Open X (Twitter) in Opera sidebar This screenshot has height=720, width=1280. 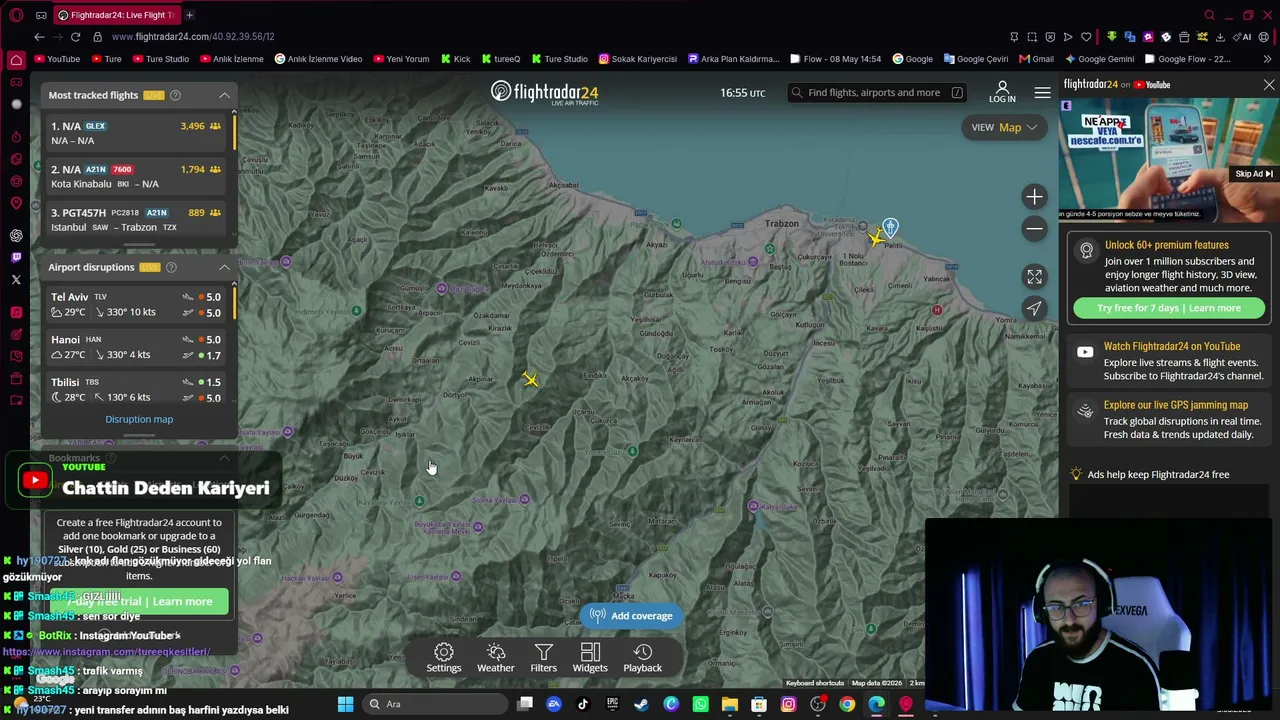(x=16, y=280)
